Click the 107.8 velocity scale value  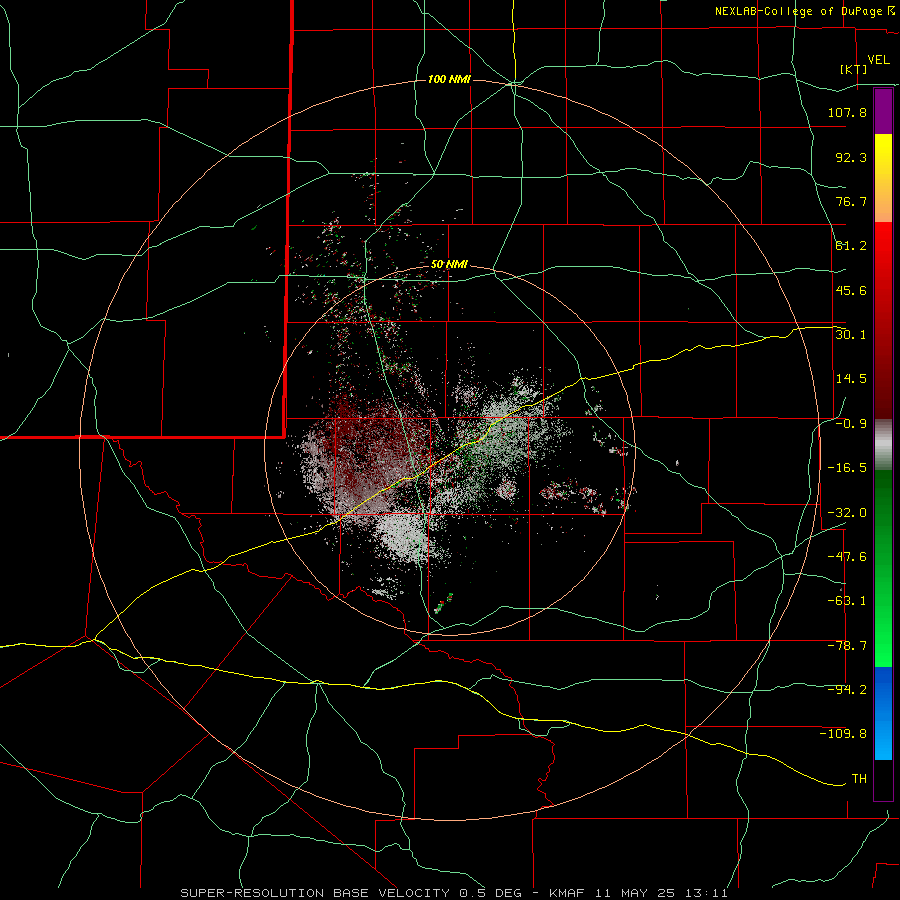[x=847, y=112]
